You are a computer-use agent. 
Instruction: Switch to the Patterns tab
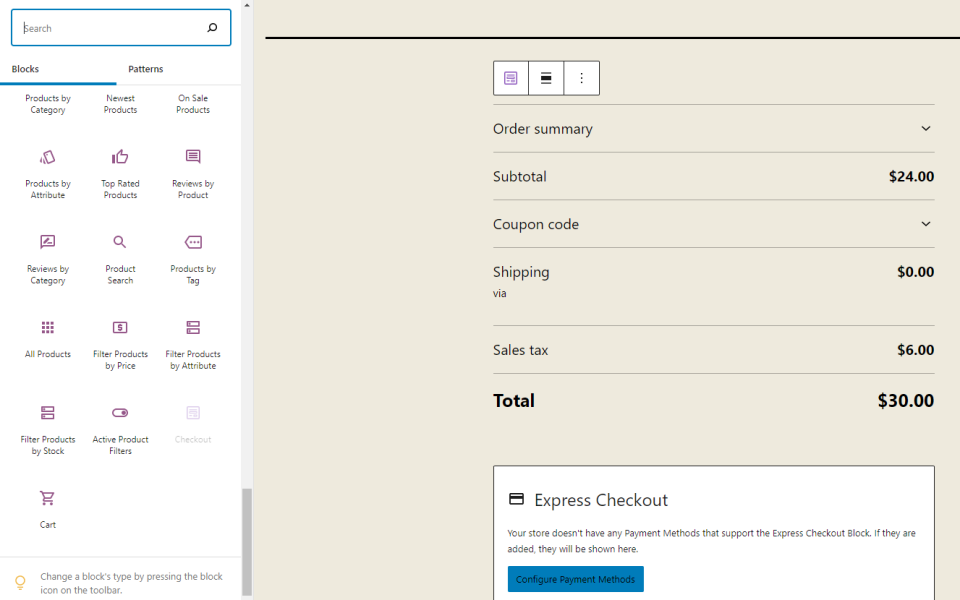pos(146,69)
